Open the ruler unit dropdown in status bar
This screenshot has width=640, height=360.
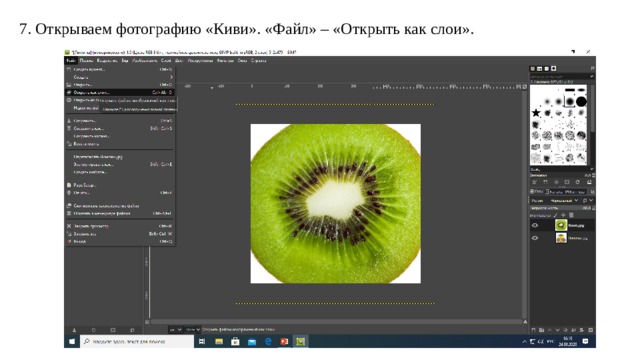(176, 329)
